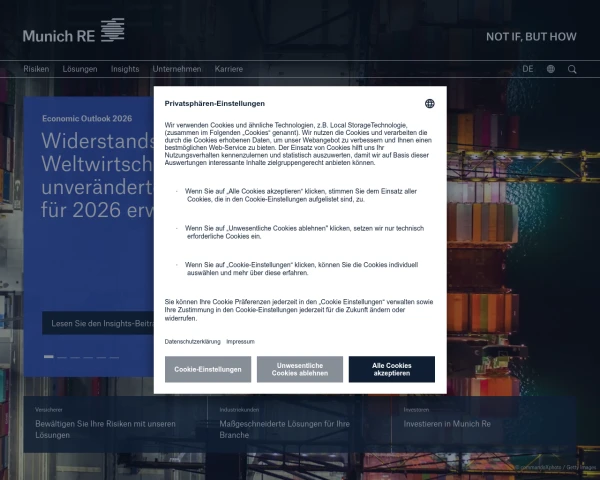Expand the Unternehmen navigation item
600x480 pixels.
[x=176, y=69]
